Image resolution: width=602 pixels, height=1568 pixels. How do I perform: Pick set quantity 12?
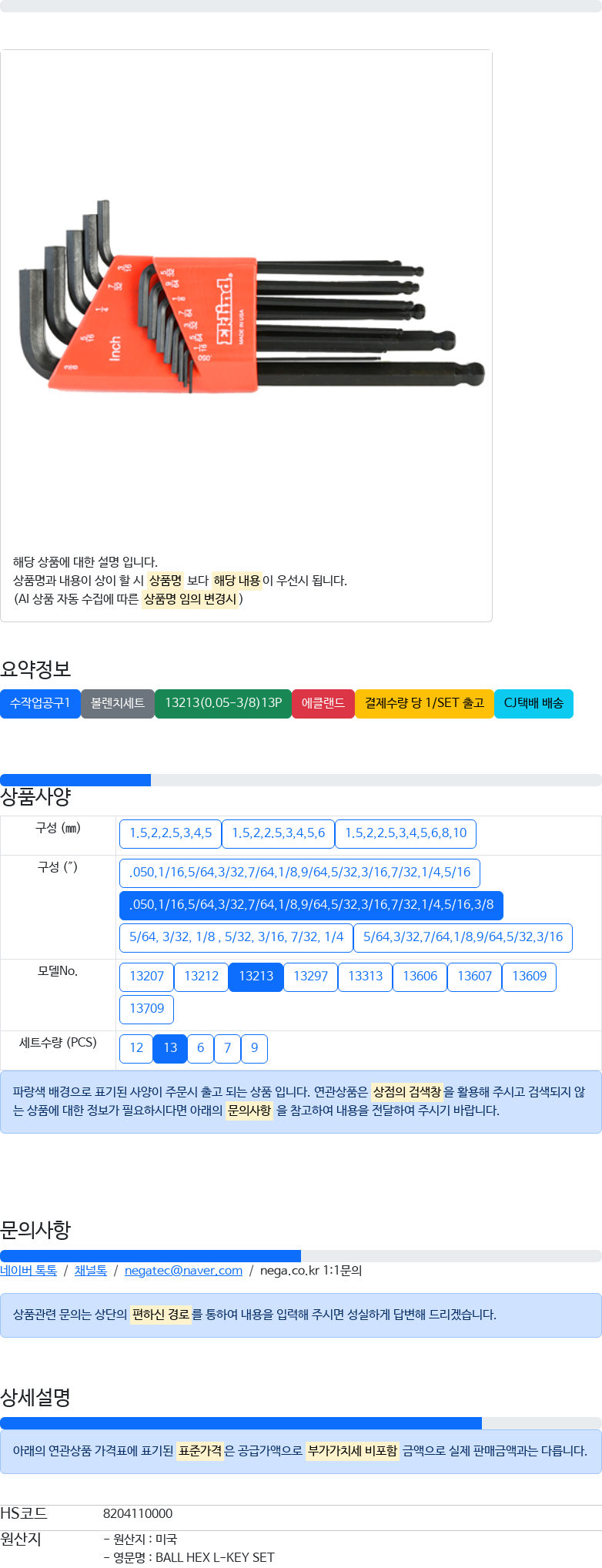(136, 1048)
